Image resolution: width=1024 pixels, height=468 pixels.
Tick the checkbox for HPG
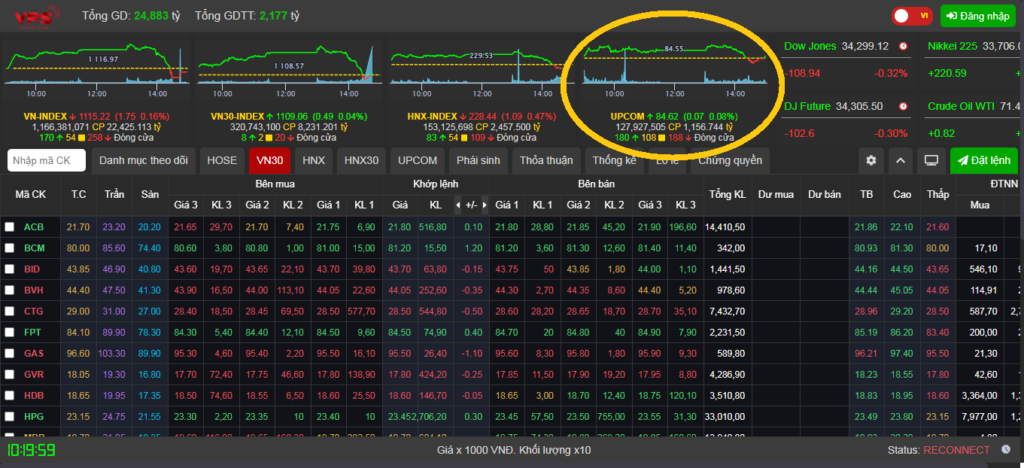(x=9, y=416)
